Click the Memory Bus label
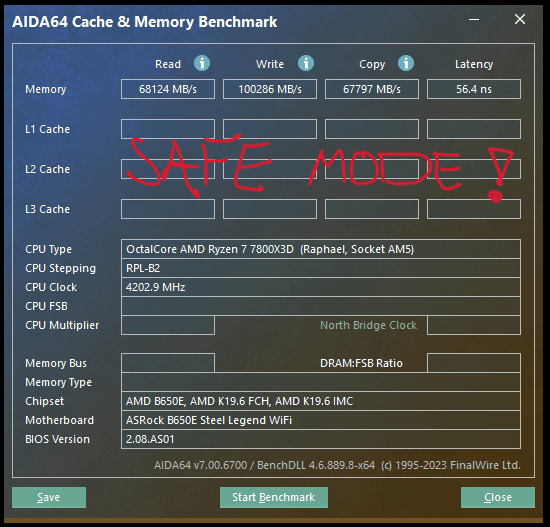Screen dimensions: 550x527 (x=56, y=363)
